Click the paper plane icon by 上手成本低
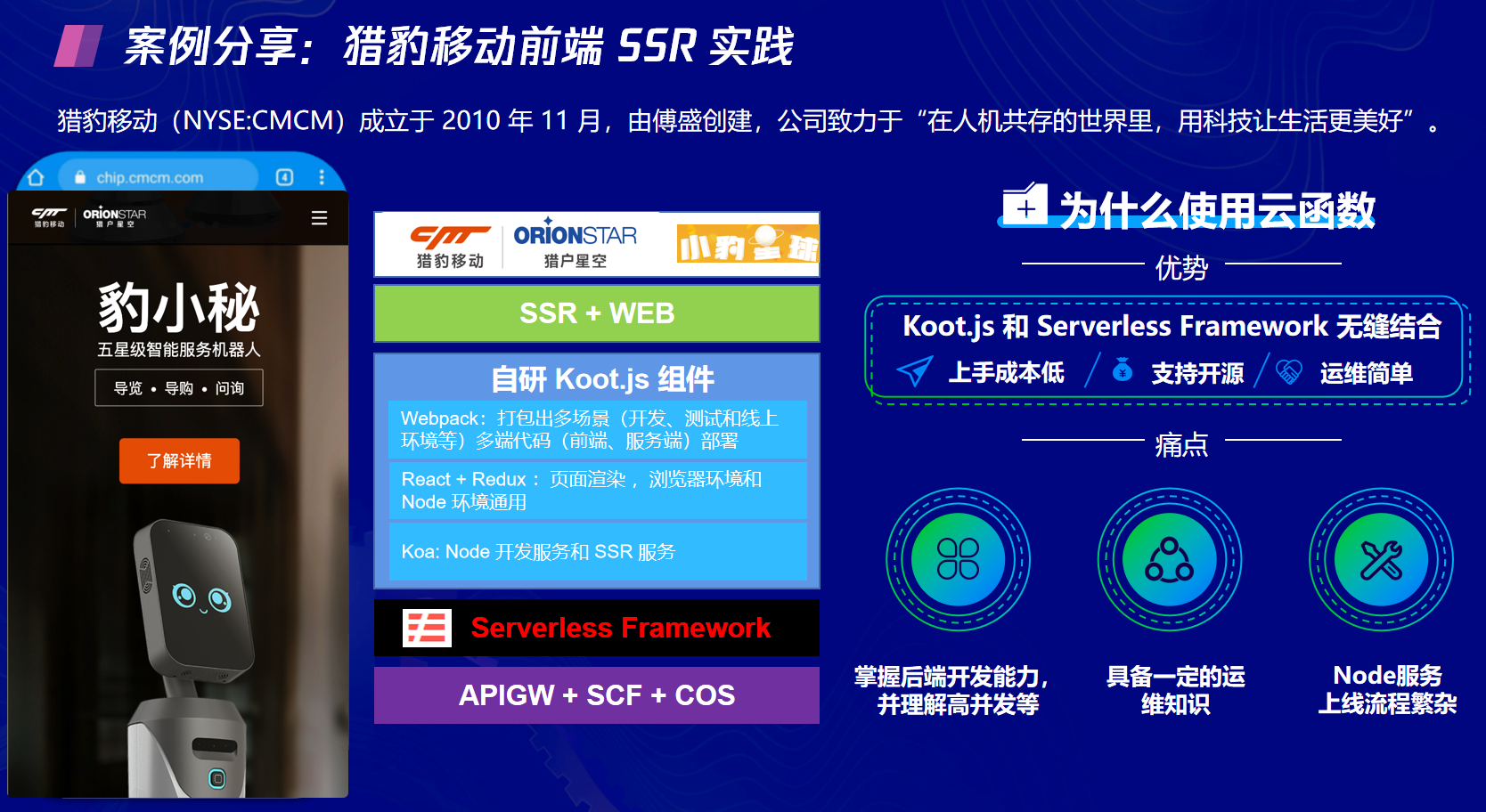The image size is (1486, 812). click(x=915, y=371)
